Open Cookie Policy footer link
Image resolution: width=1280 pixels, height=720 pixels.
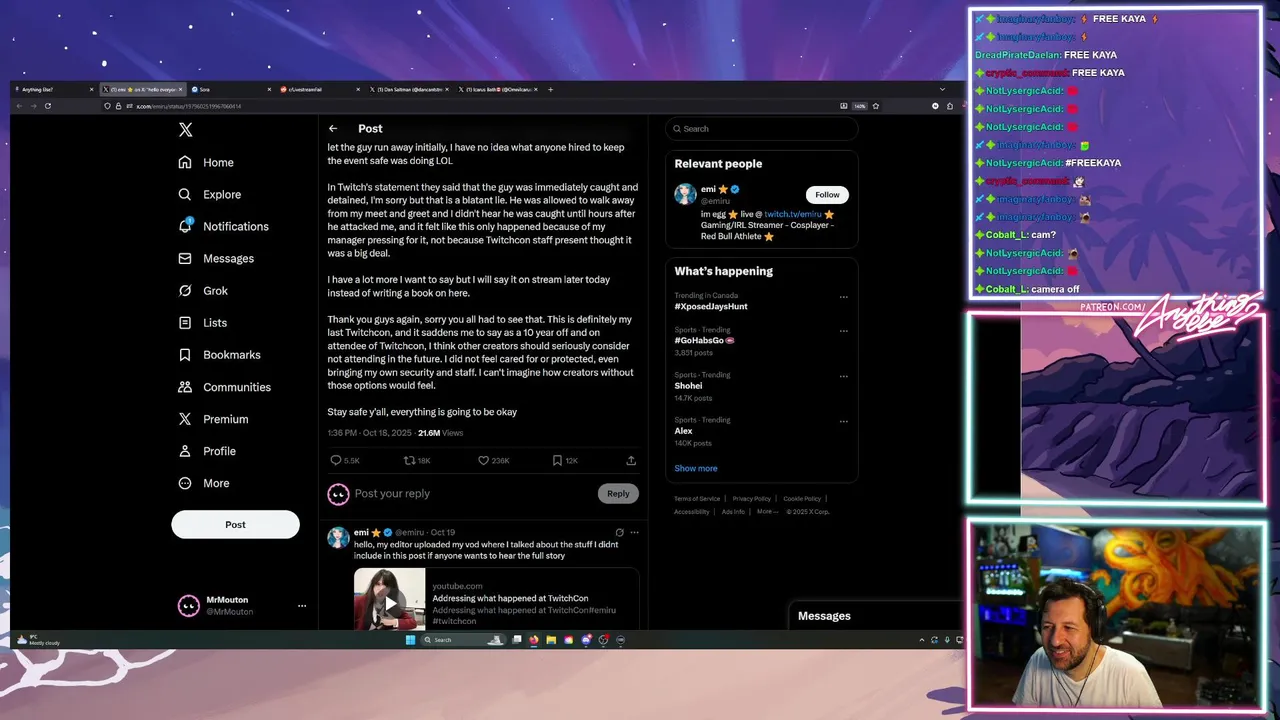(x=802, y=498)
